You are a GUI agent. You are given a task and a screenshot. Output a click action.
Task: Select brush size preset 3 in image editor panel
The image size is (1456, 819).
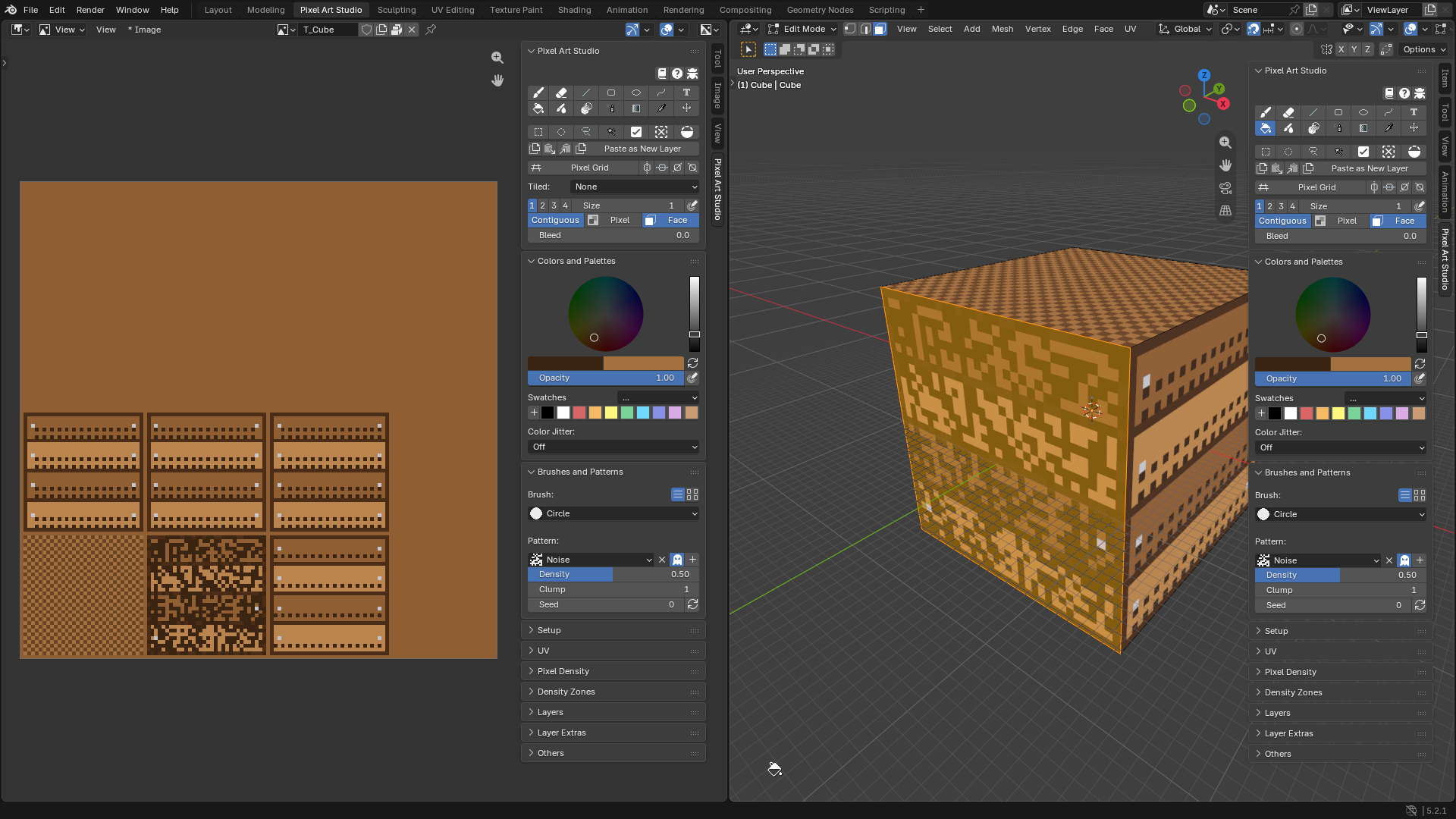pos(554,206)
